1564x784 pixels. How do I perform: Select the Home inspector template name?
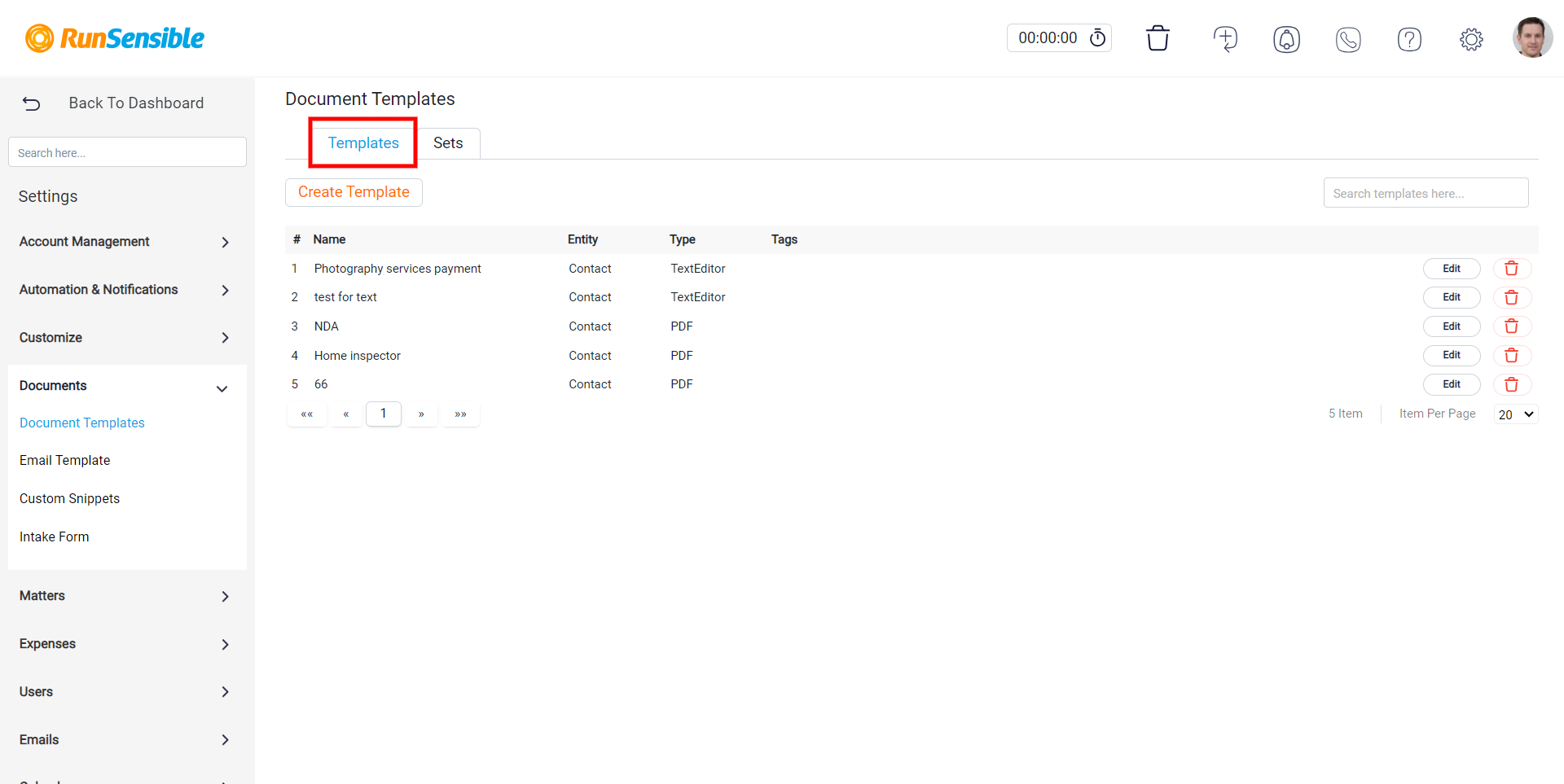358,356
